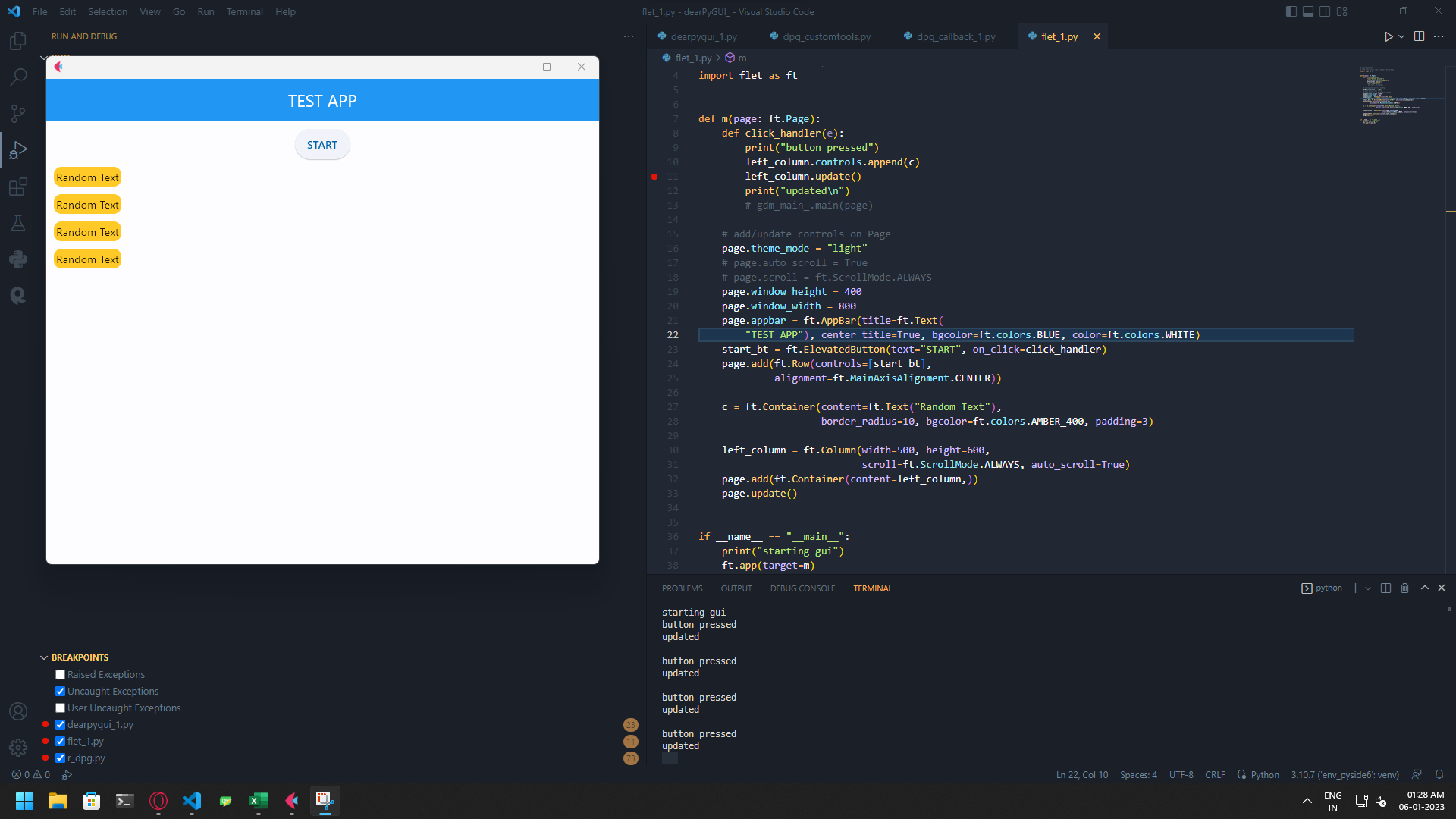This screenshot has width=1456, height=819.
Task: Toggle Raised Exceptions breakpoint checkbox
Action: click(x=60, y=675)
